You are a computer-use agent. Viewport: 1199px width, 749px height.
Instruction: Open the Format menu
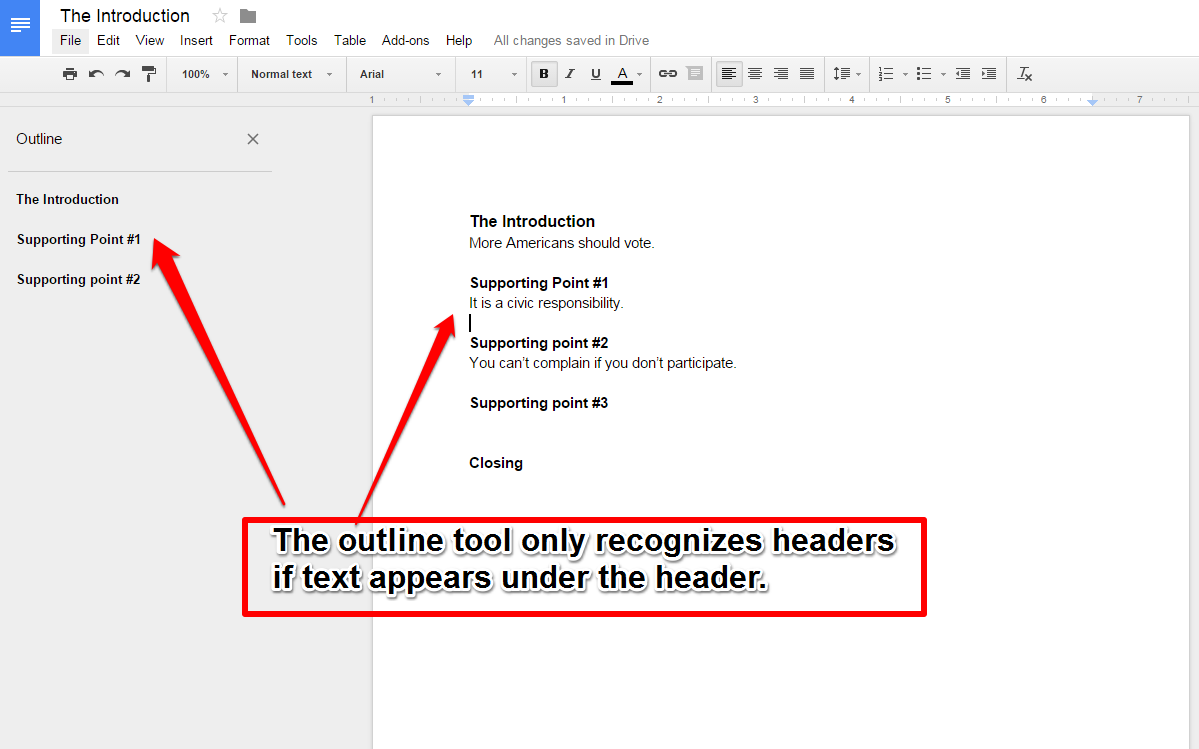[248, 40]
